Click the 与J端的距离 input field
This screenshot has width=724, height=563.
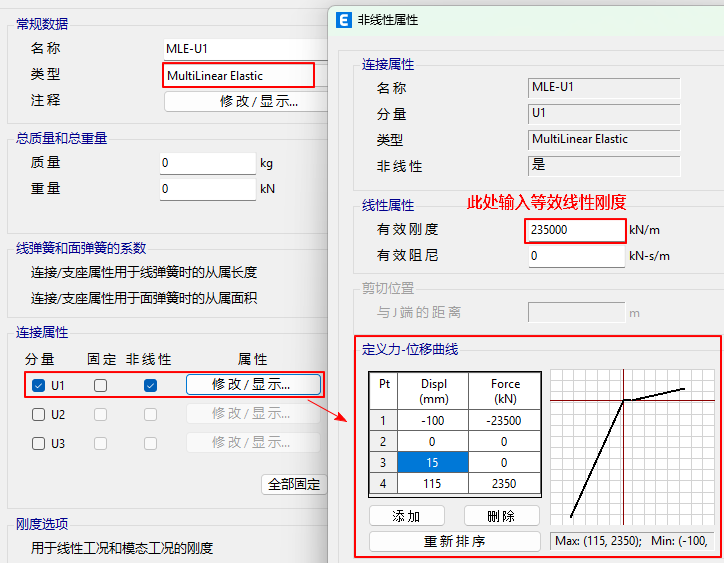click(576, 312)
